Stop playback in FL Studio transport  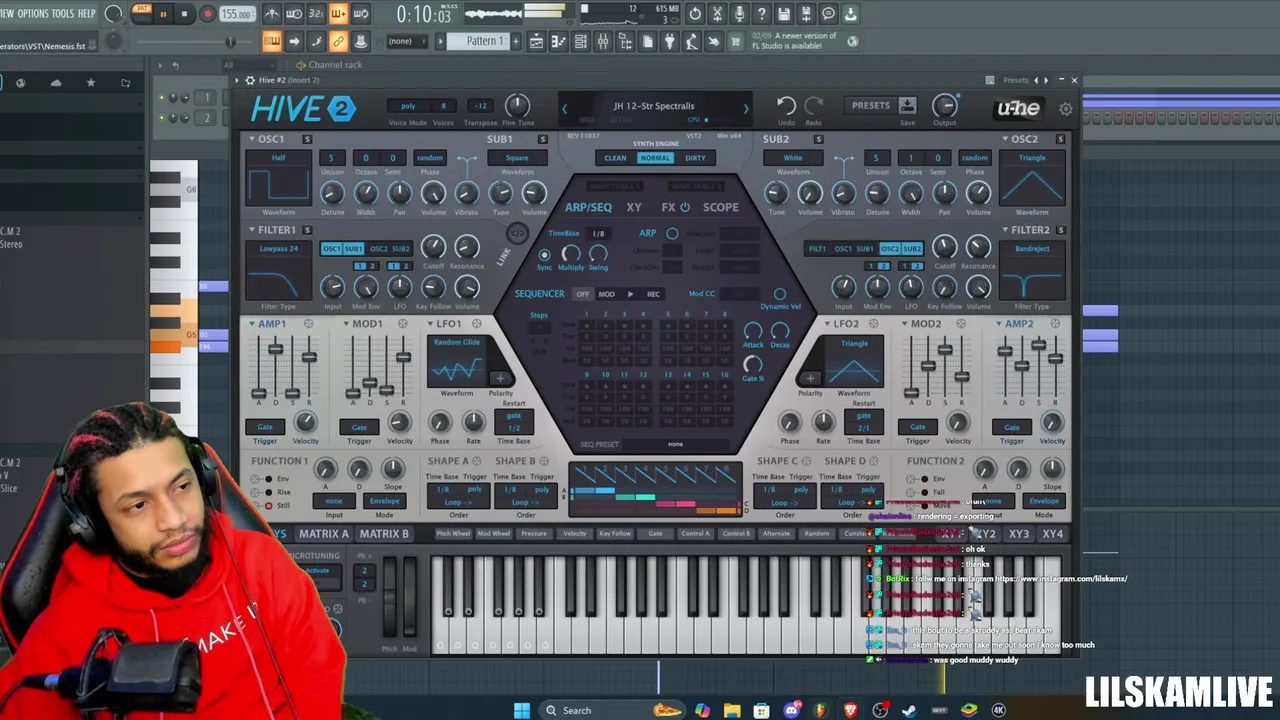click(x=185, y=14)
